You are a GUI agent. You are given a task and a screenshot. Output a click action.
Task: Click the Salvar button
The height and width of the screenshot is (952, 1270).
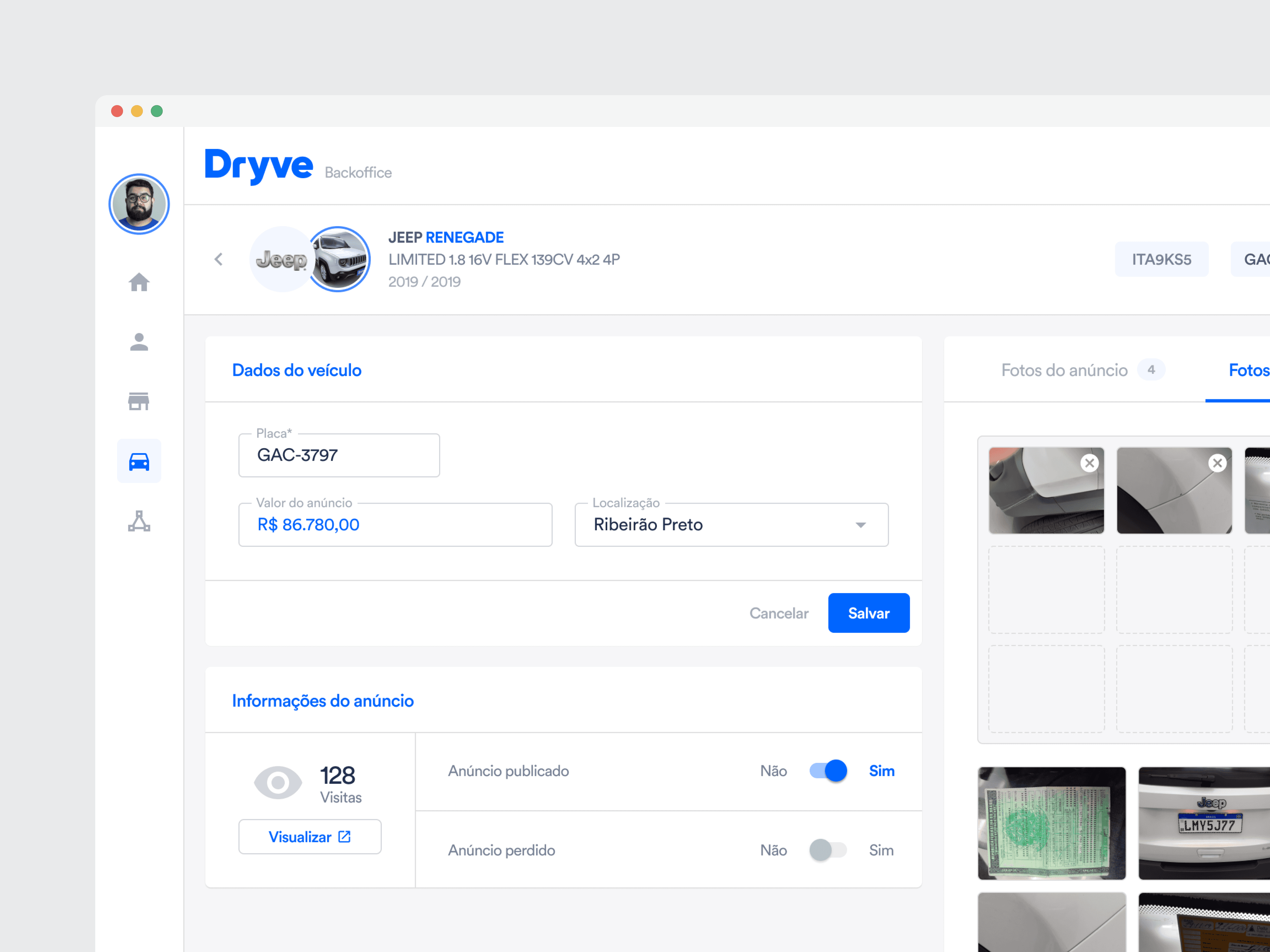[x=869, y=613]
